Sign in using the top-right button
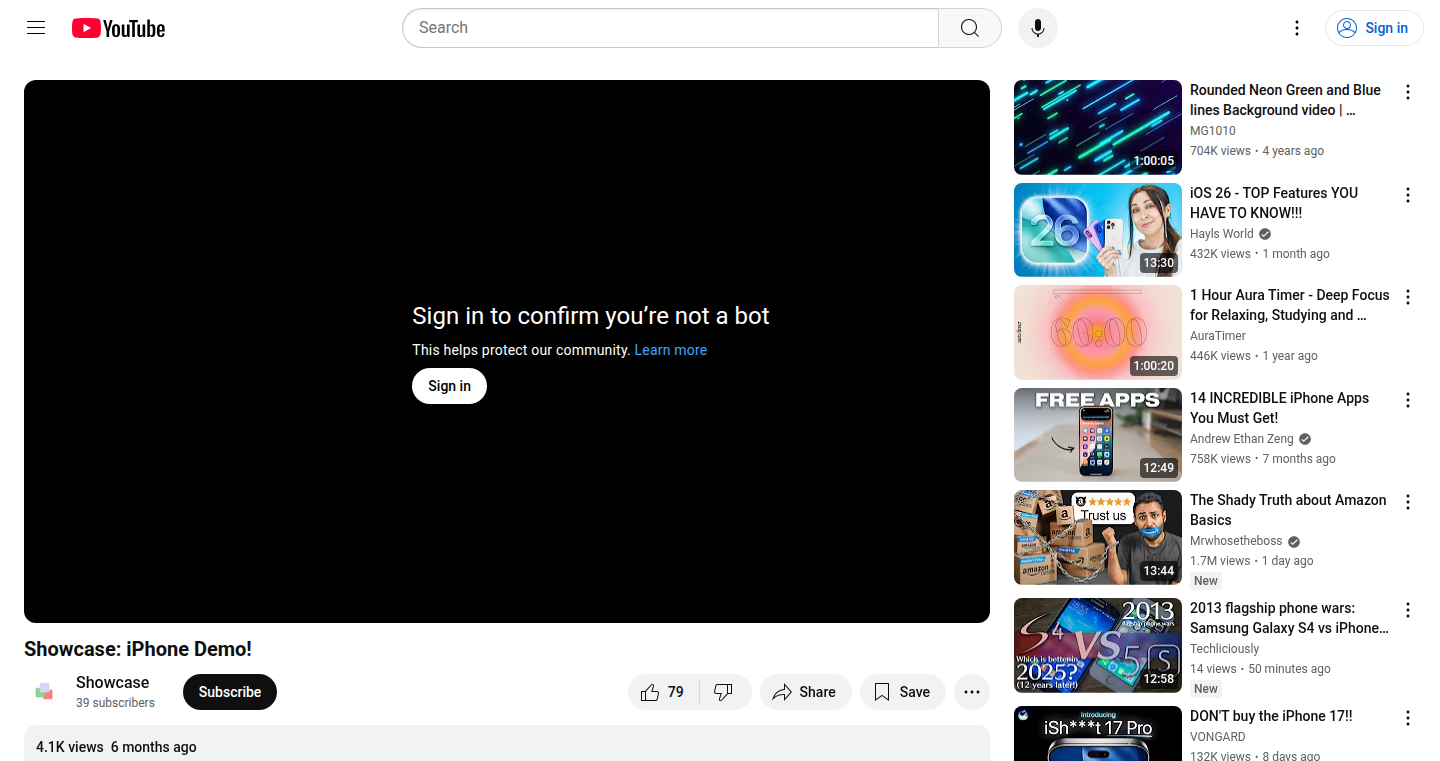The height and width of the screenshot is (761, 1440). [x=1374, y=28]
